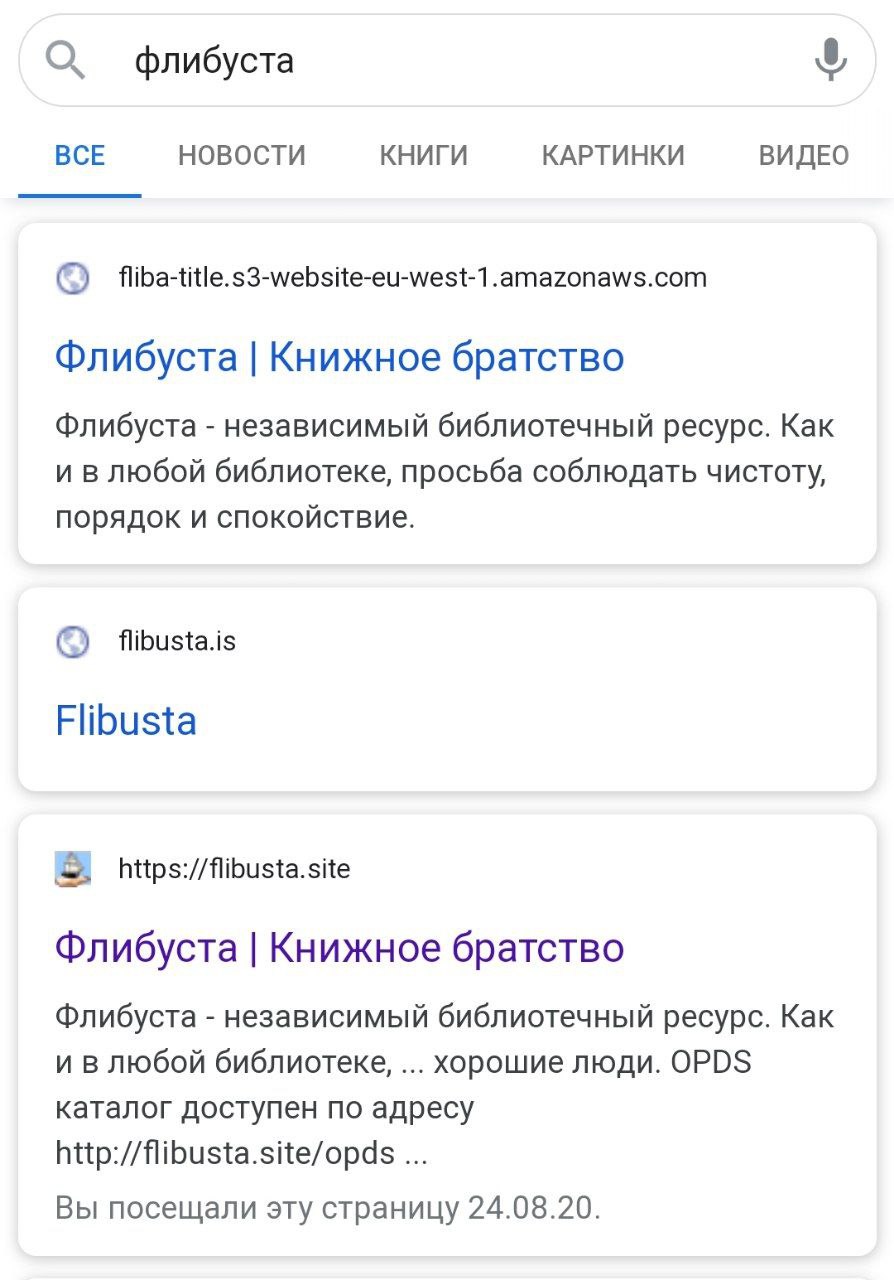
Task: Tap the magnifying glass search icon
Action: (66, 61)
